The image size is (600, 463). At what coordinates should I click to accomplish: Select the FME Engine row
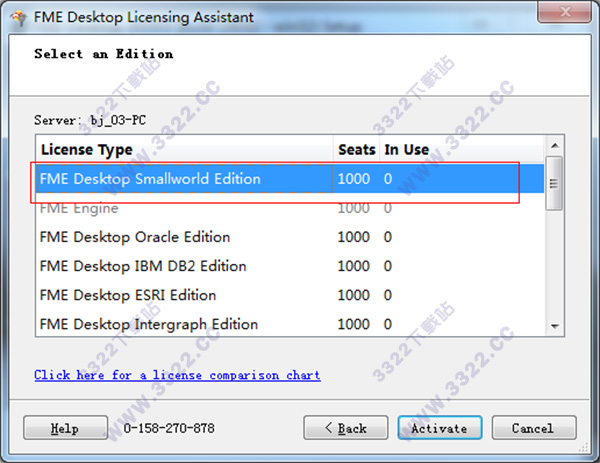(290, 208)
